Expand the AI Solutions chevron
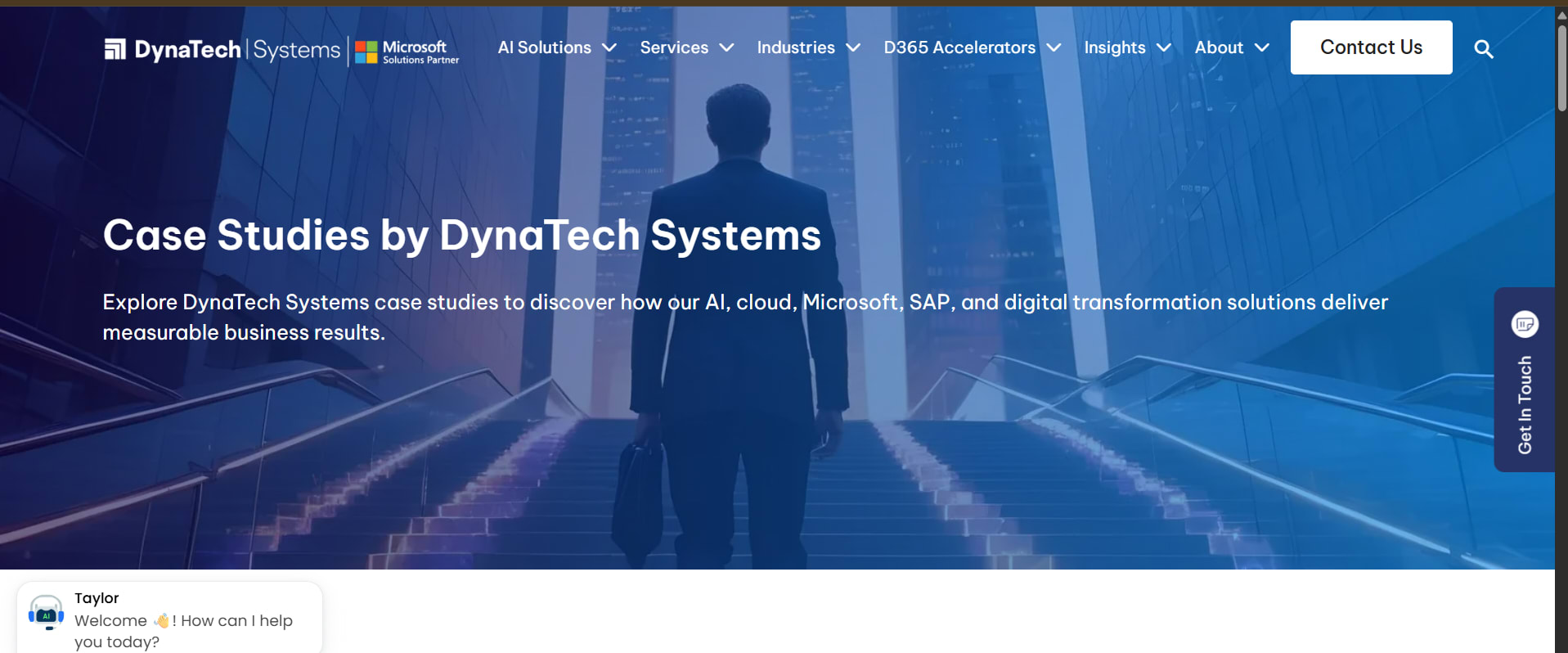 (609, 48)
